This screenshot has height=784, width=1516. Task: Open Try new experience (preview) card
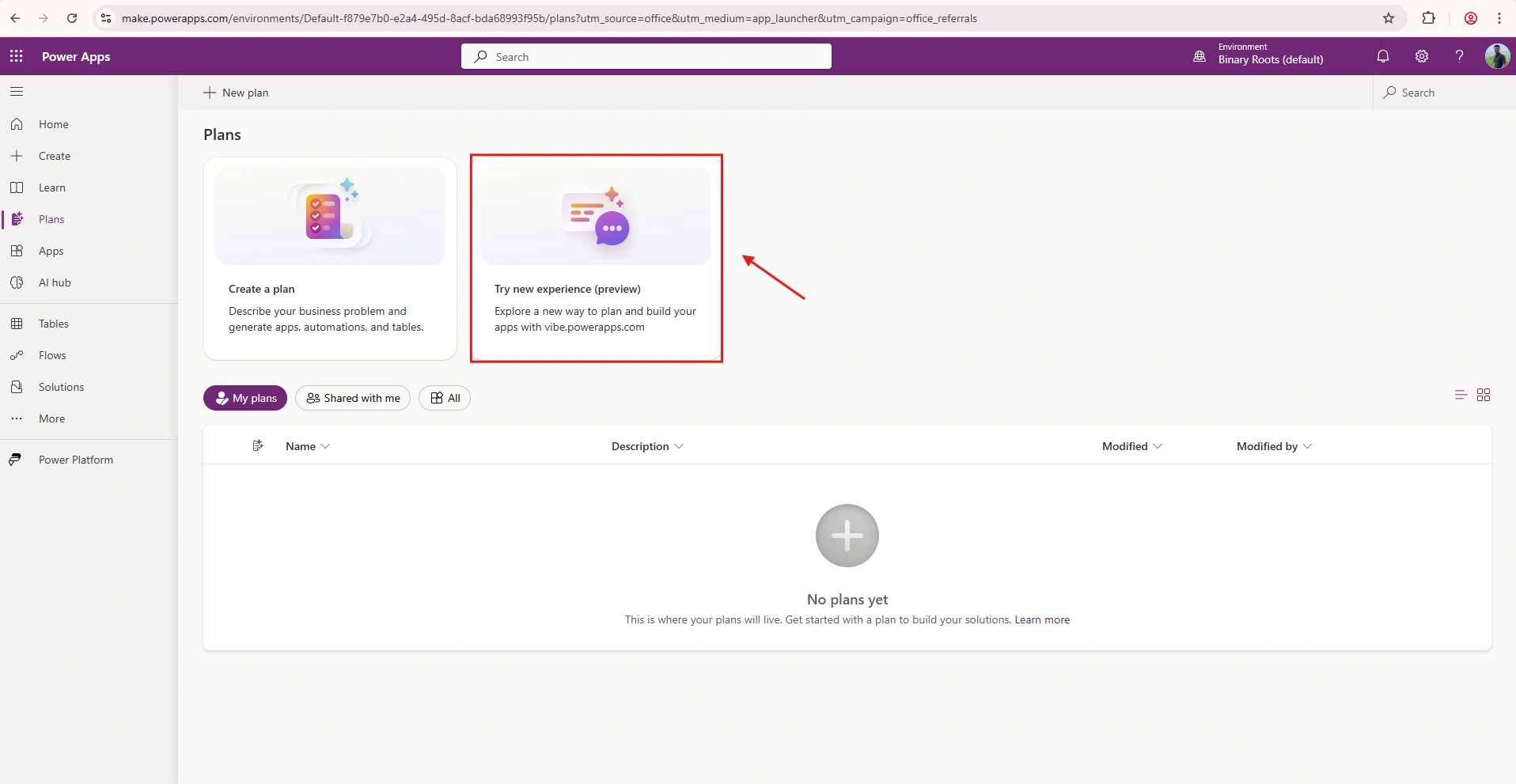(x=596, y=259)
